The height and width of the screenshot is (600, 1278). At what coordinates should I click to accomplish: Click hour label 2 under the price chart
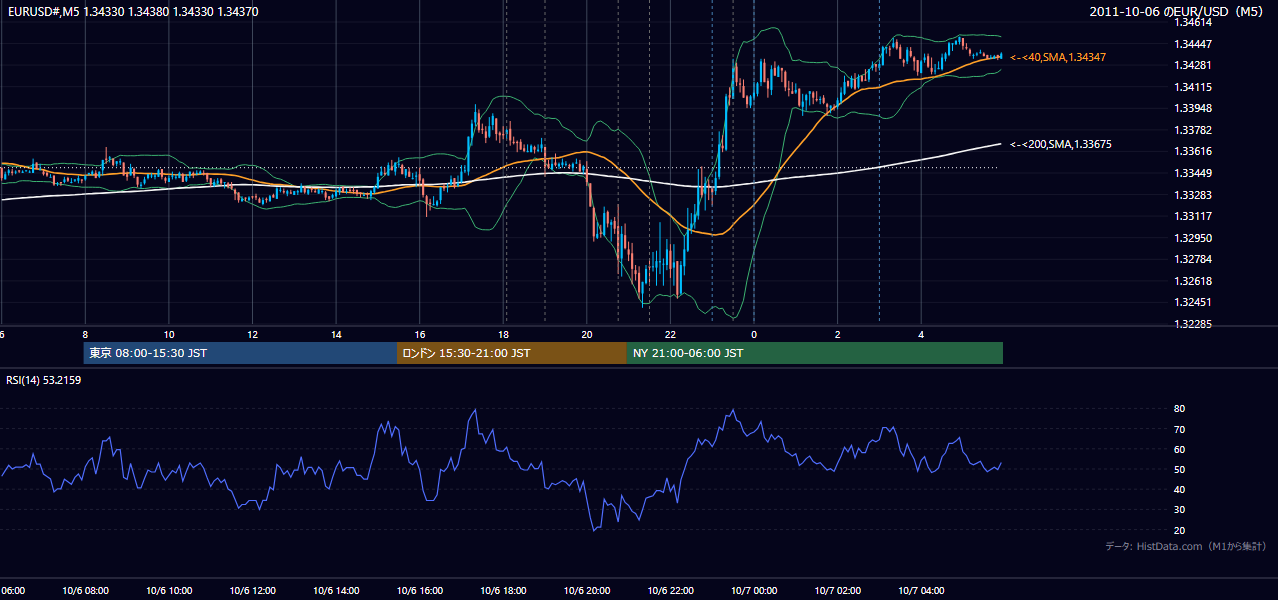click(838, 334)
